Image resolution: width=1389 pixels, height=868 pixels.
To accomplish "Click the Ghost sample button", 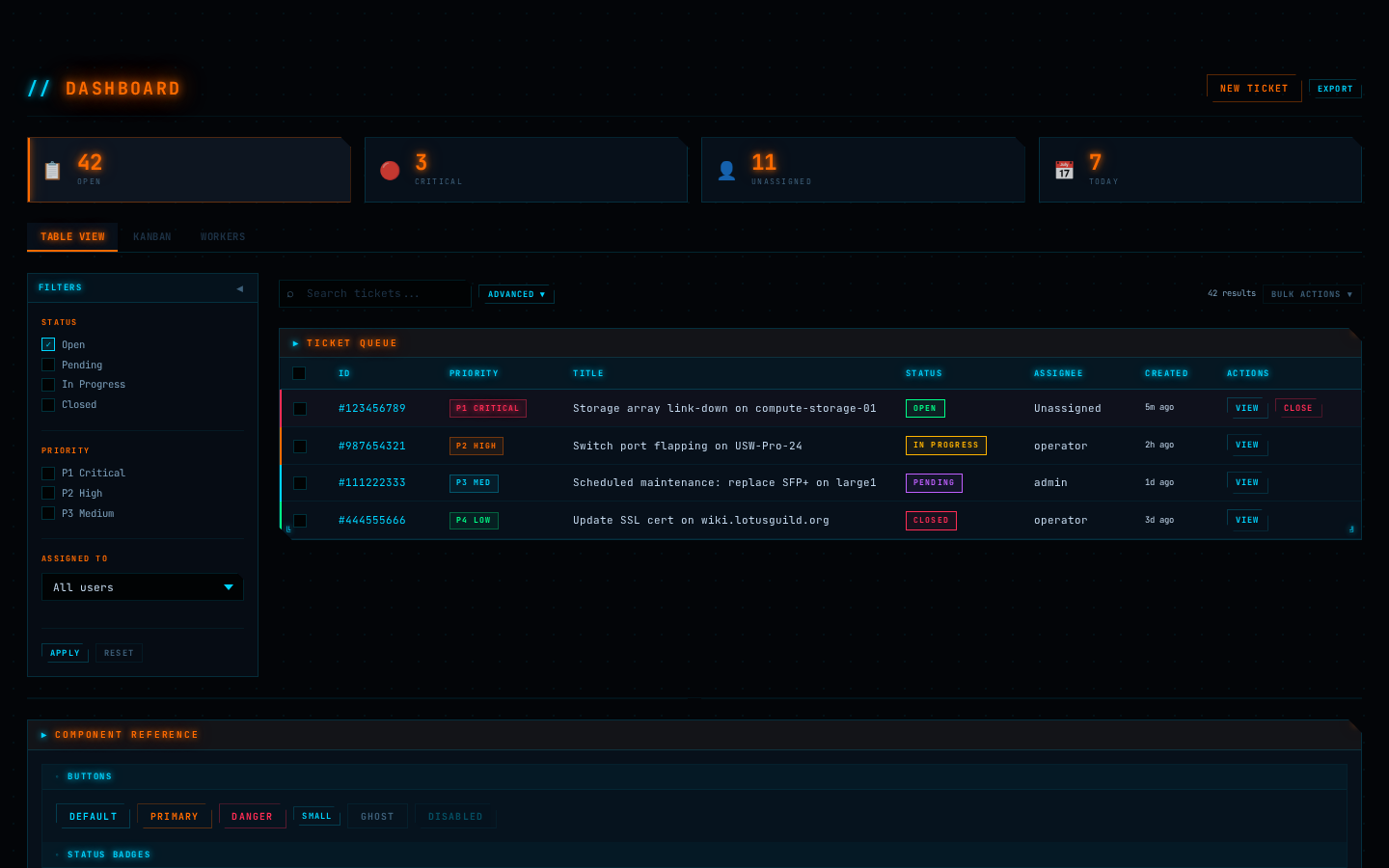I will tap(377, 816).
